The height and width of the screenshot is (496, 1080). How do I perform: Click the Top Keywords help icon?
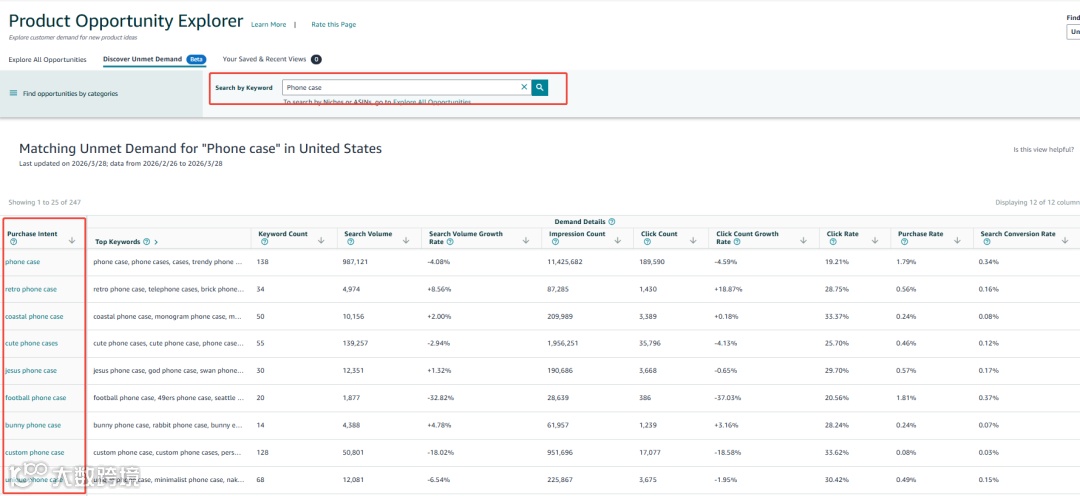[146, 242]
